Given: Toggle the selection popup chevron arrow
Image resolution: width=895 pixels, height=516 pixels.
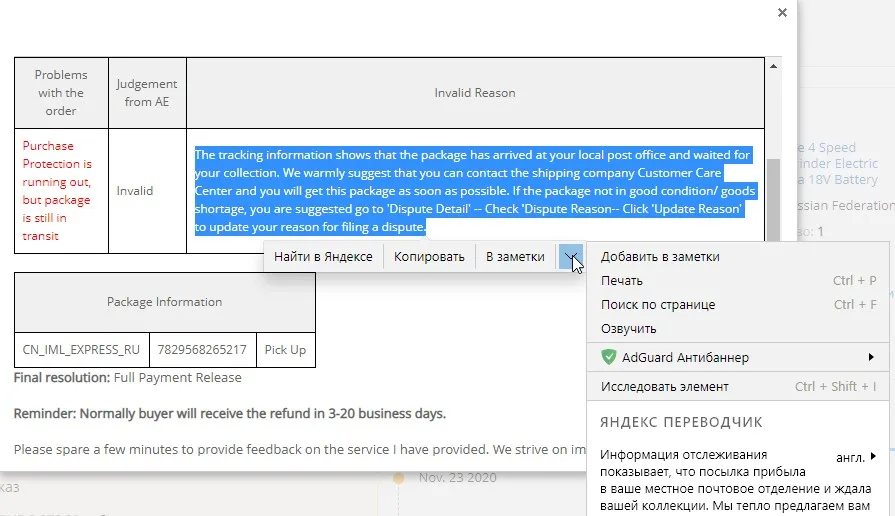Looking at the screenshot, I should [571, 257].
